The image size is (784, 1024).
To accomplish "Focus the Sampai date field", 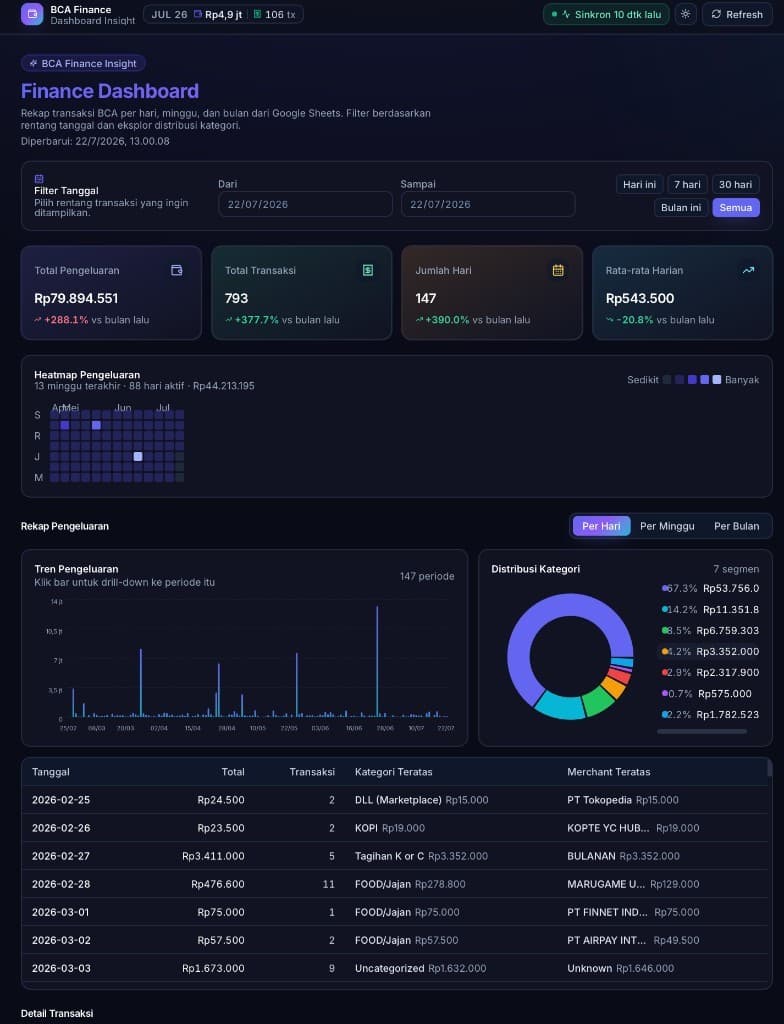I will 487,204.
